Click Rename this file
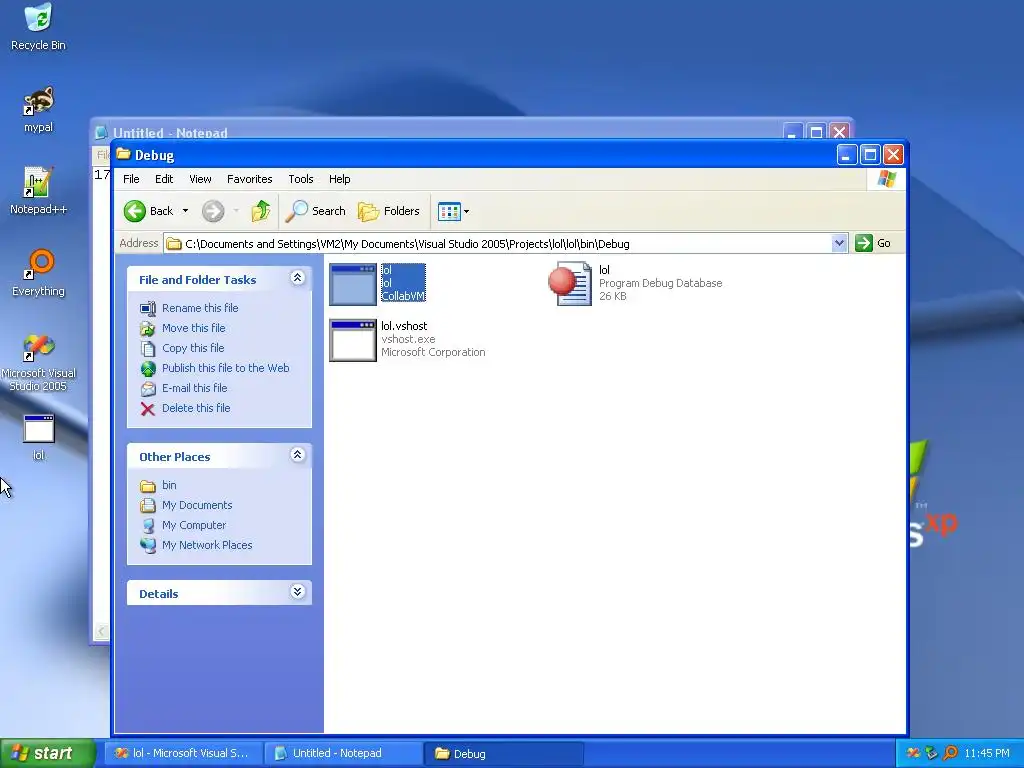Screen dimensions: 1024x768 [200, 308]
